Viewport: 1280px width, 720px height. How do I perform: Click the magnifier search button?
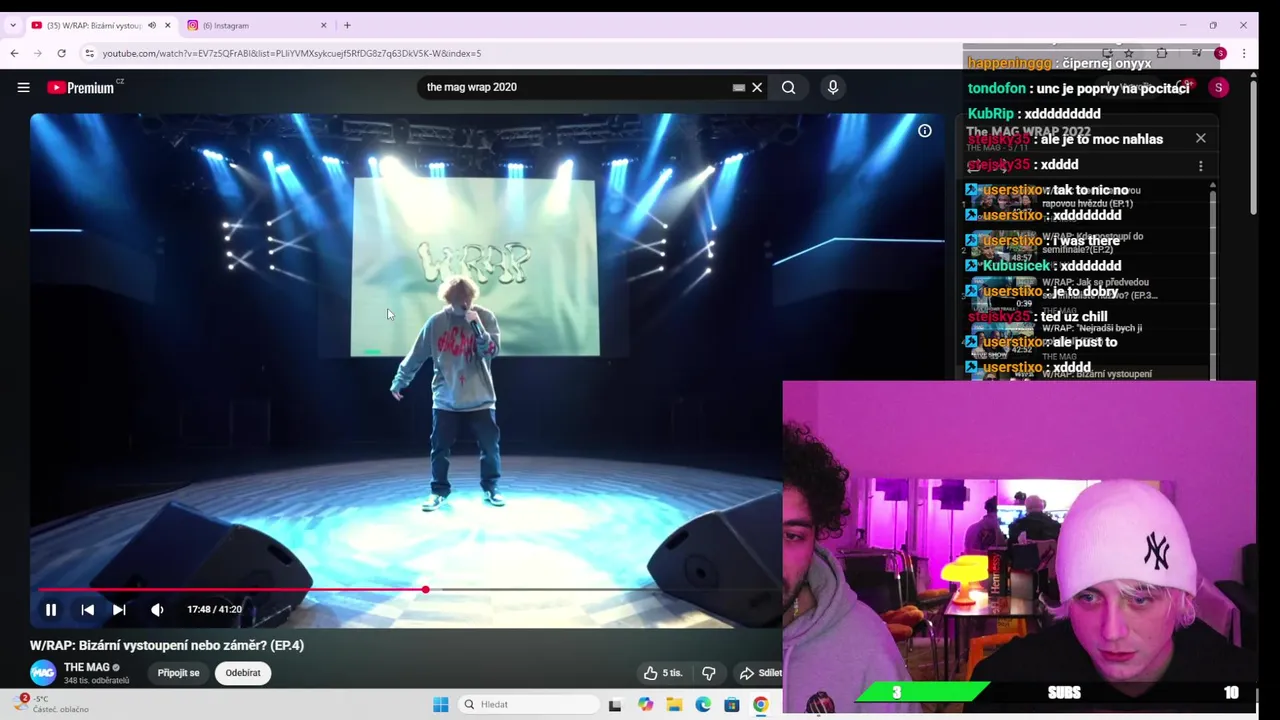(788, 87)
